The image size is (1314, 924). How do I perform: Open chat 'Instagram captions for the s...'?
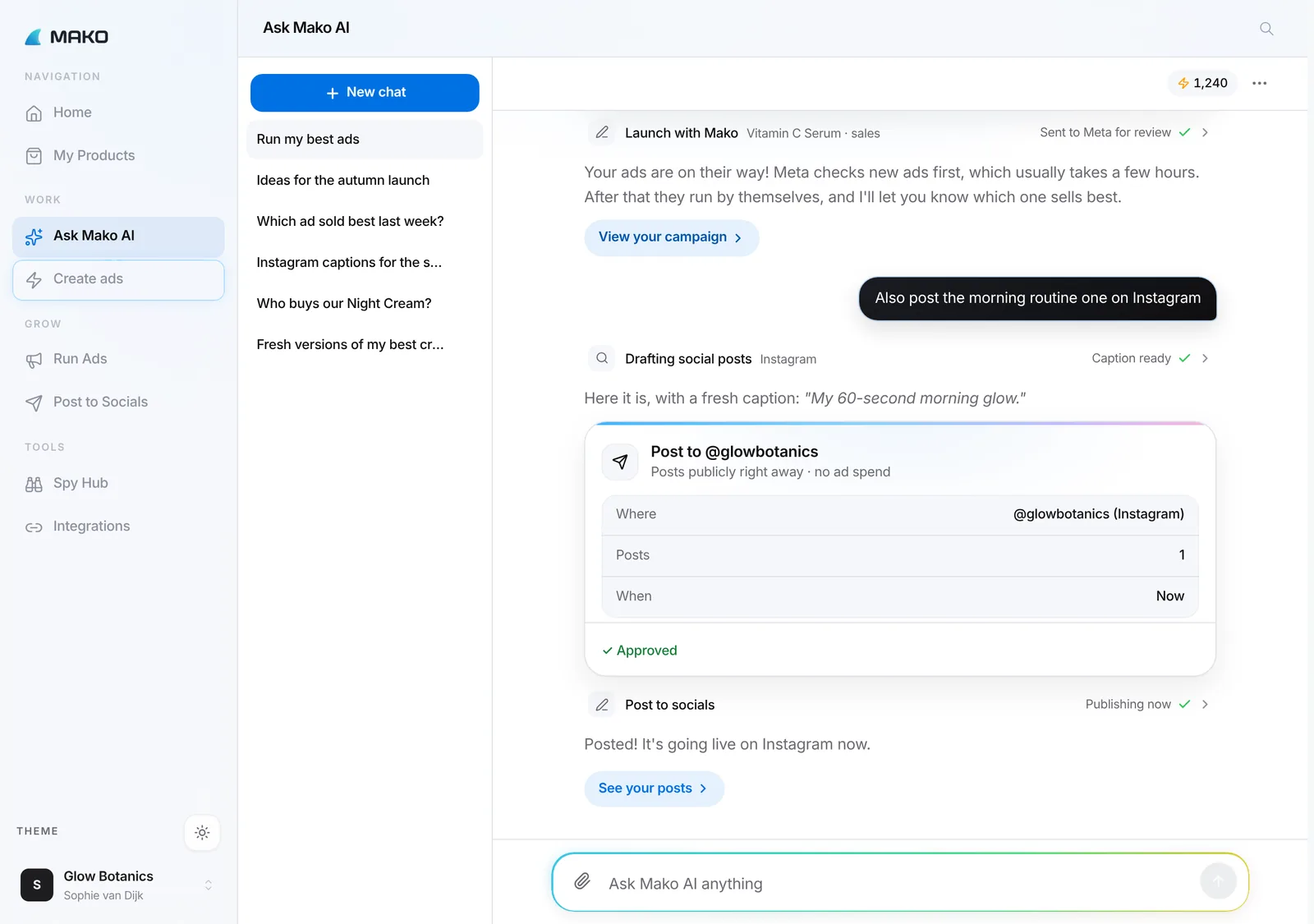tap(365, 263)
